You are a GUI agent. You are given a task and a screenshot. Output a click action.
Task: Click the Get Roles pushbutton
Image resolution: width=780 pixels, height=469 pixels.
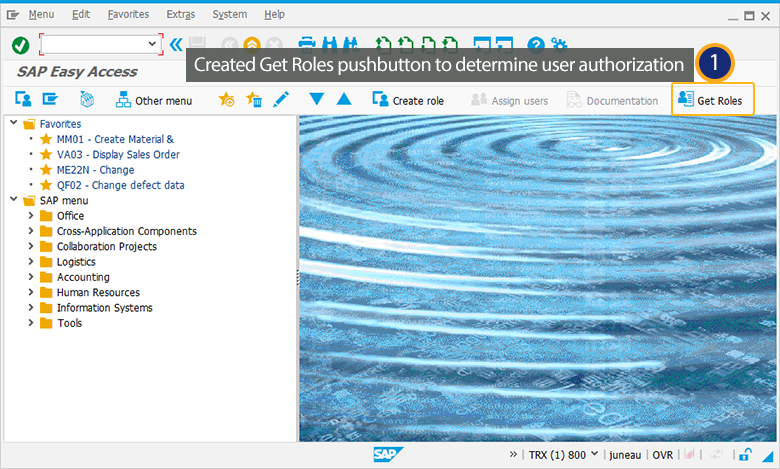coord(712,100)
